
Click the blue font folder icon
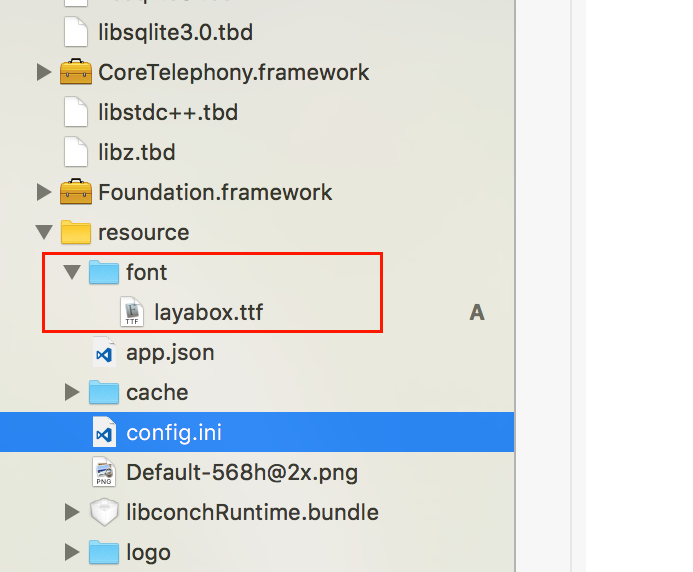(104, 272)
